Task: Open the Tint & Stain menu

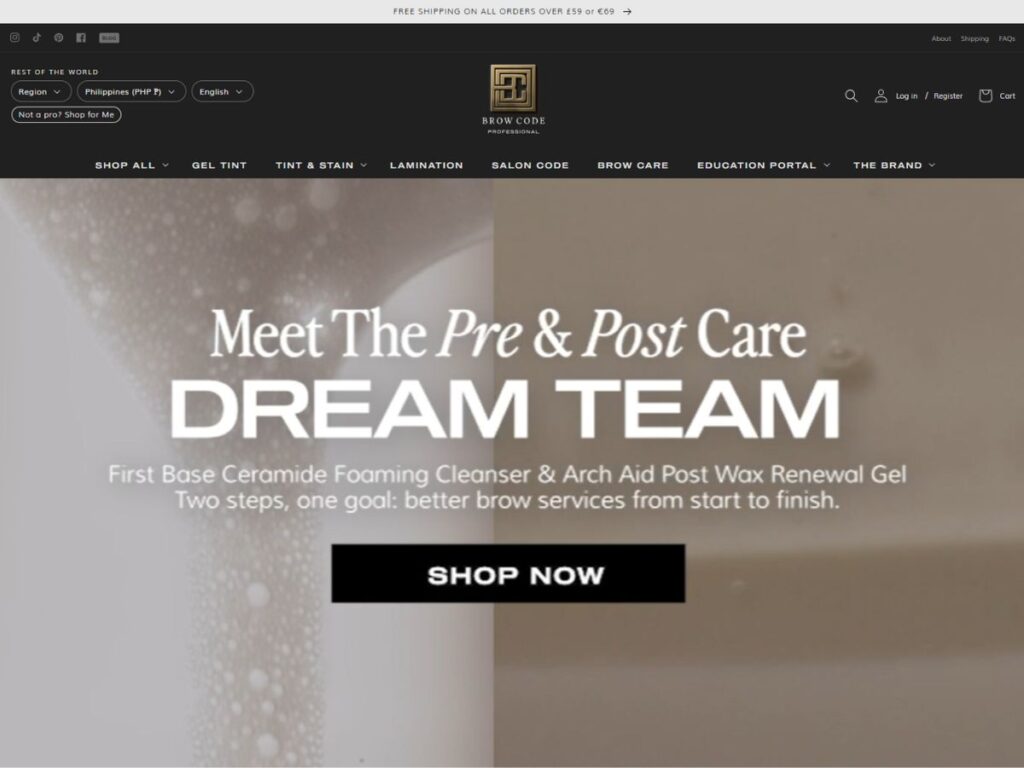Action: click(x=321, y=165)
